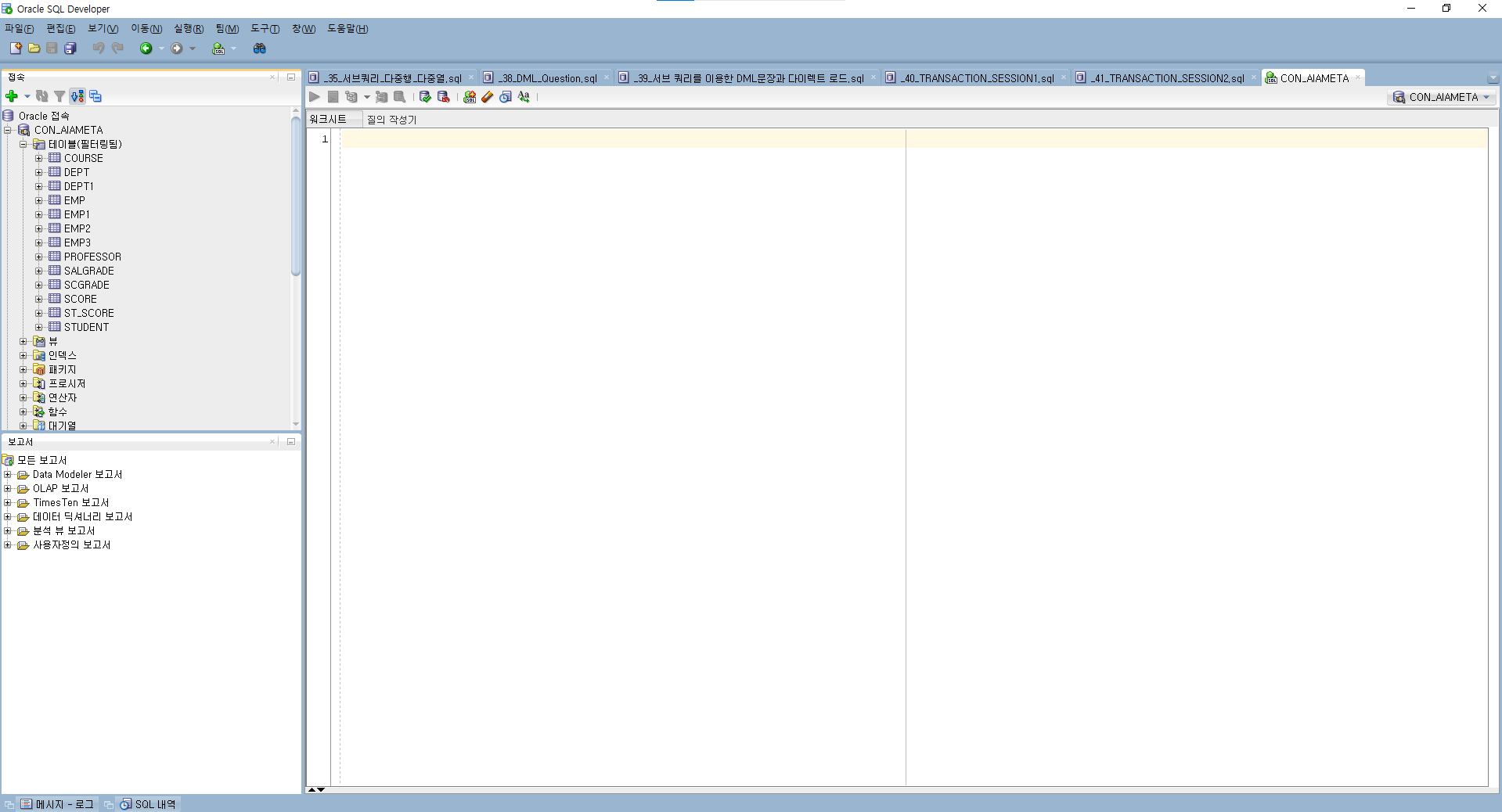Open the Forward history dropdown arrow
This screenshot has width=1502, height=812.
pyautogui.click(x=193, y=49)
